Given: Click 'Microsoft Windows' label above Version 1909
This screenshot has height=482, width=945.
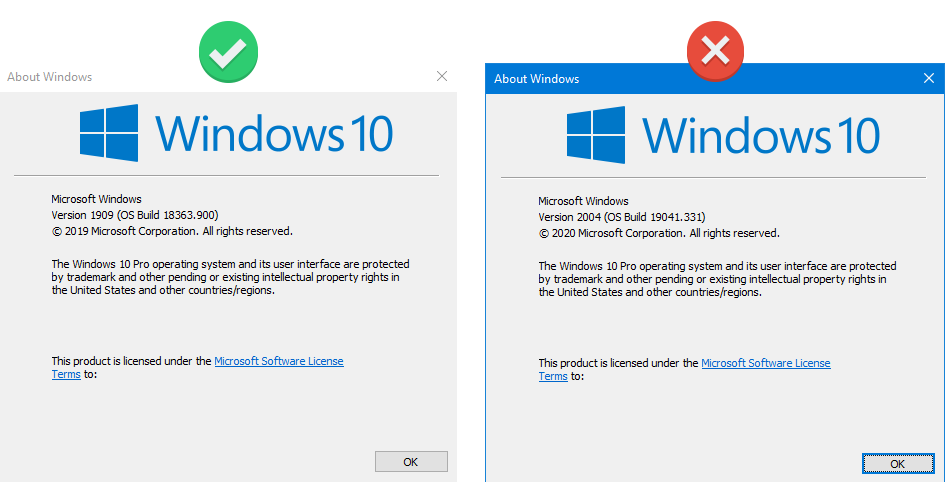Looking at the screenshot, I should coord(96,199).
